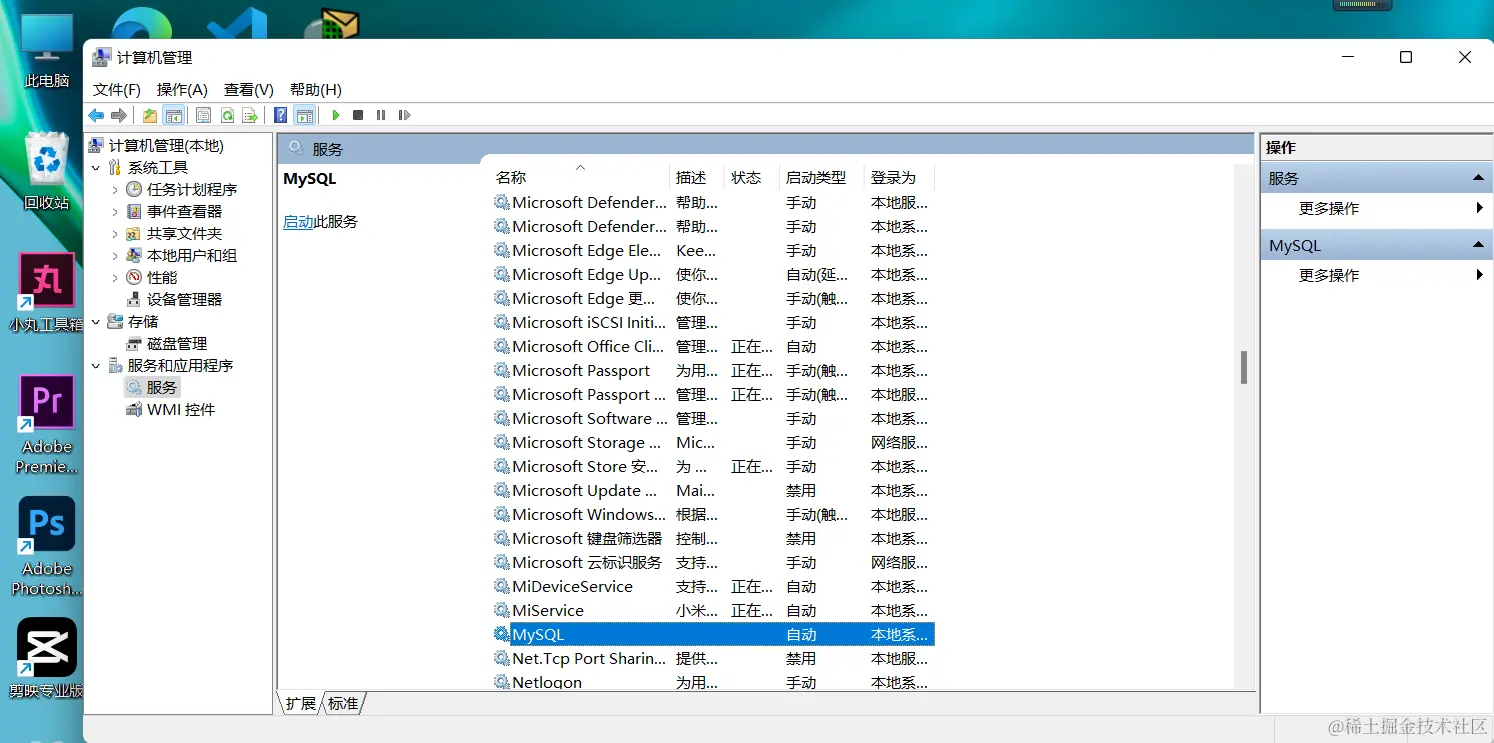This screenshot has width=1494, height=743.
Task: Expand the 共享文件夹 node chevron
Action: tap(115, 234)
